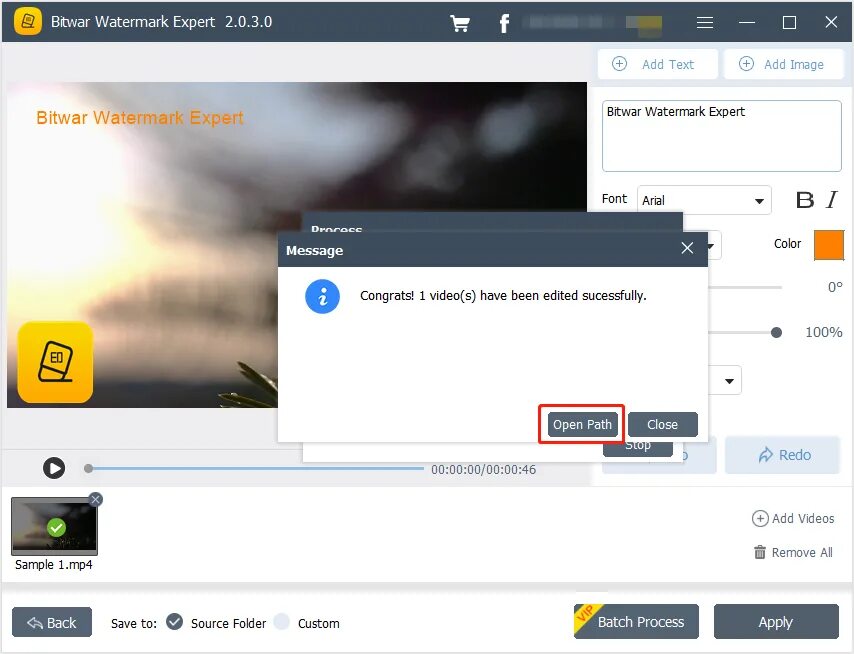Pick the orange Color swatch
Image resolution: width=854 pixels, height=654 pixels.
click(828, 245)
